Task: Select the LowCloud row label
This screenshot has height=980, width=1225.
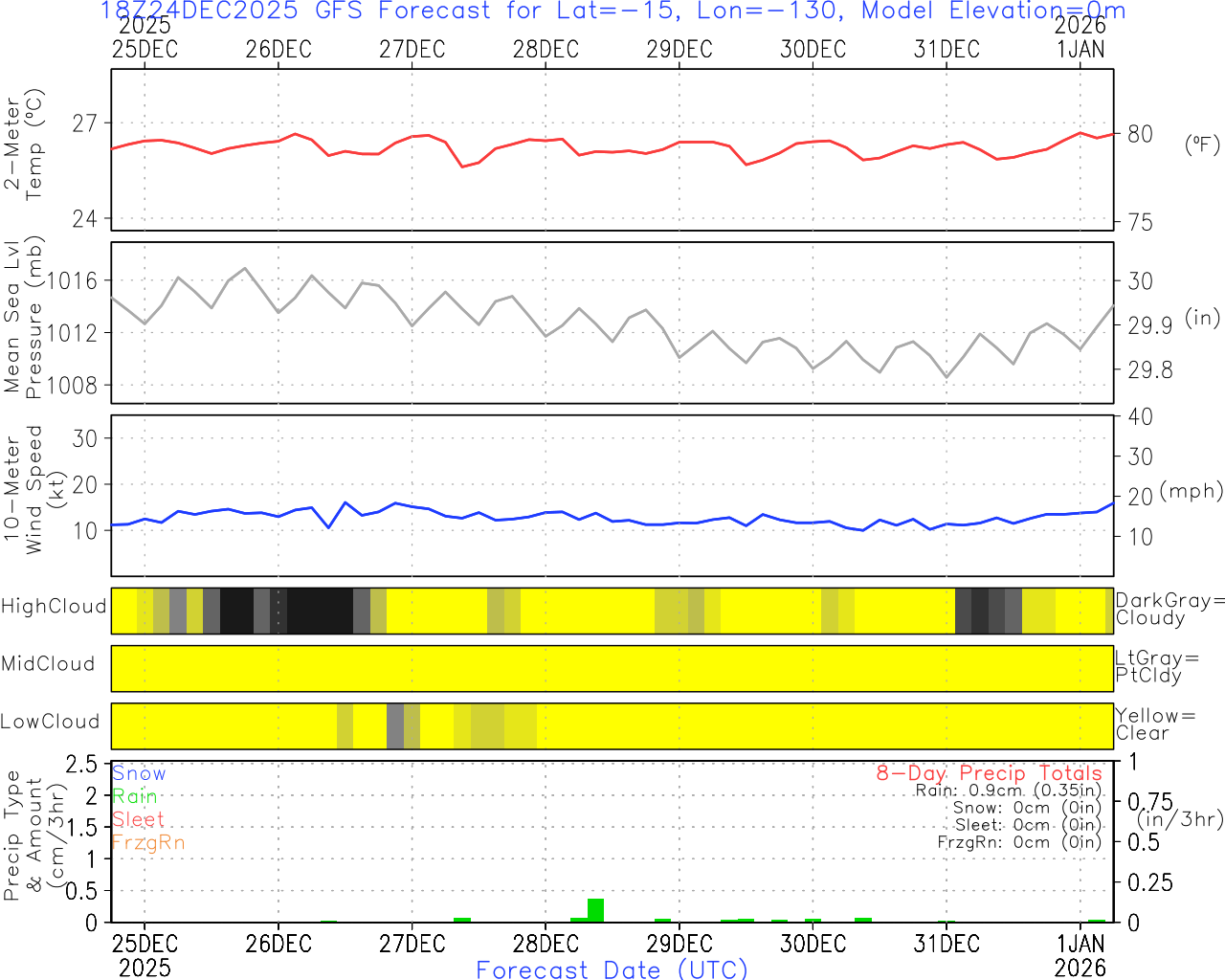Action: click(50, 722)
